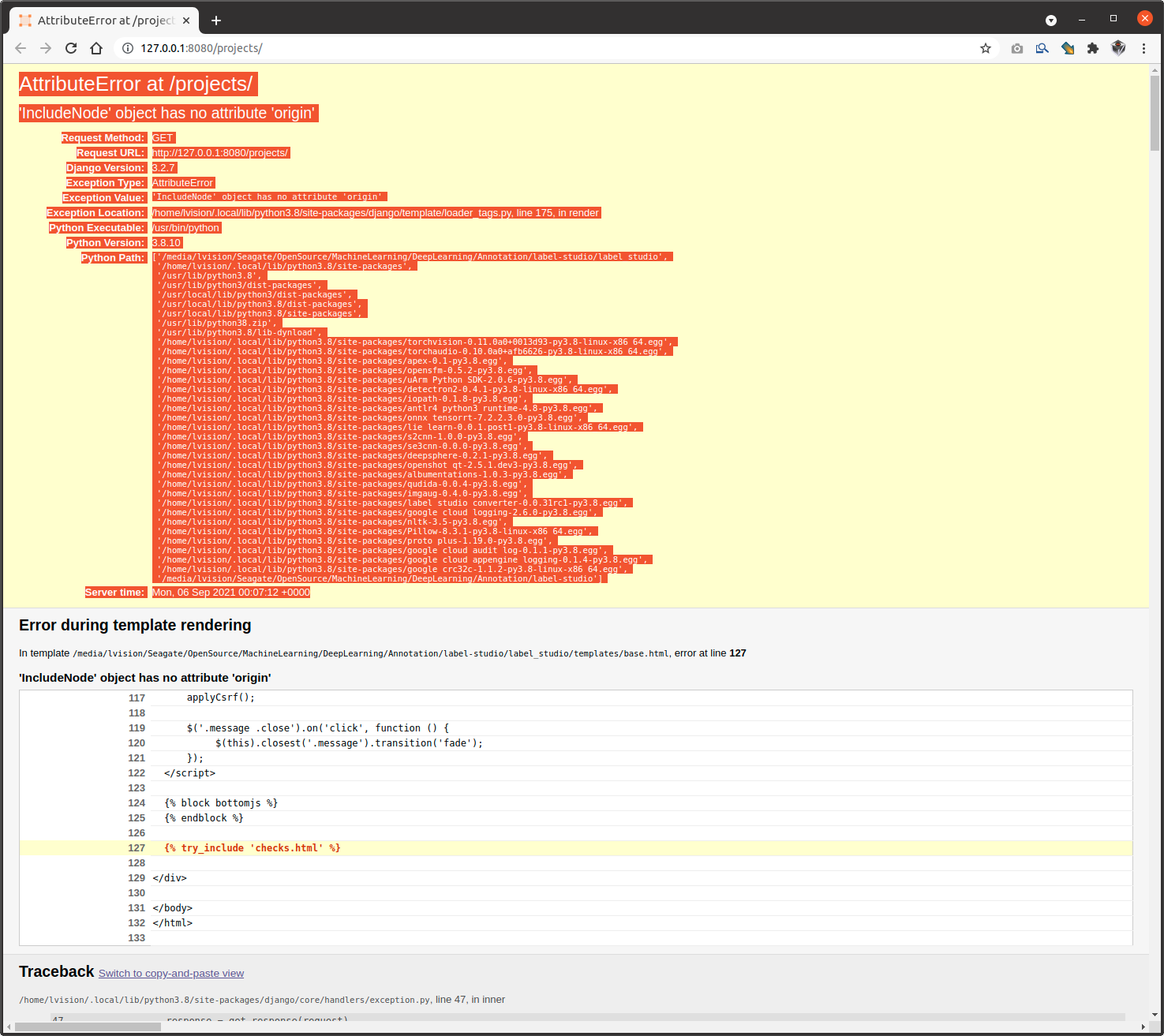Click the 'Error during template rendering' heading

tap(135, 625)
